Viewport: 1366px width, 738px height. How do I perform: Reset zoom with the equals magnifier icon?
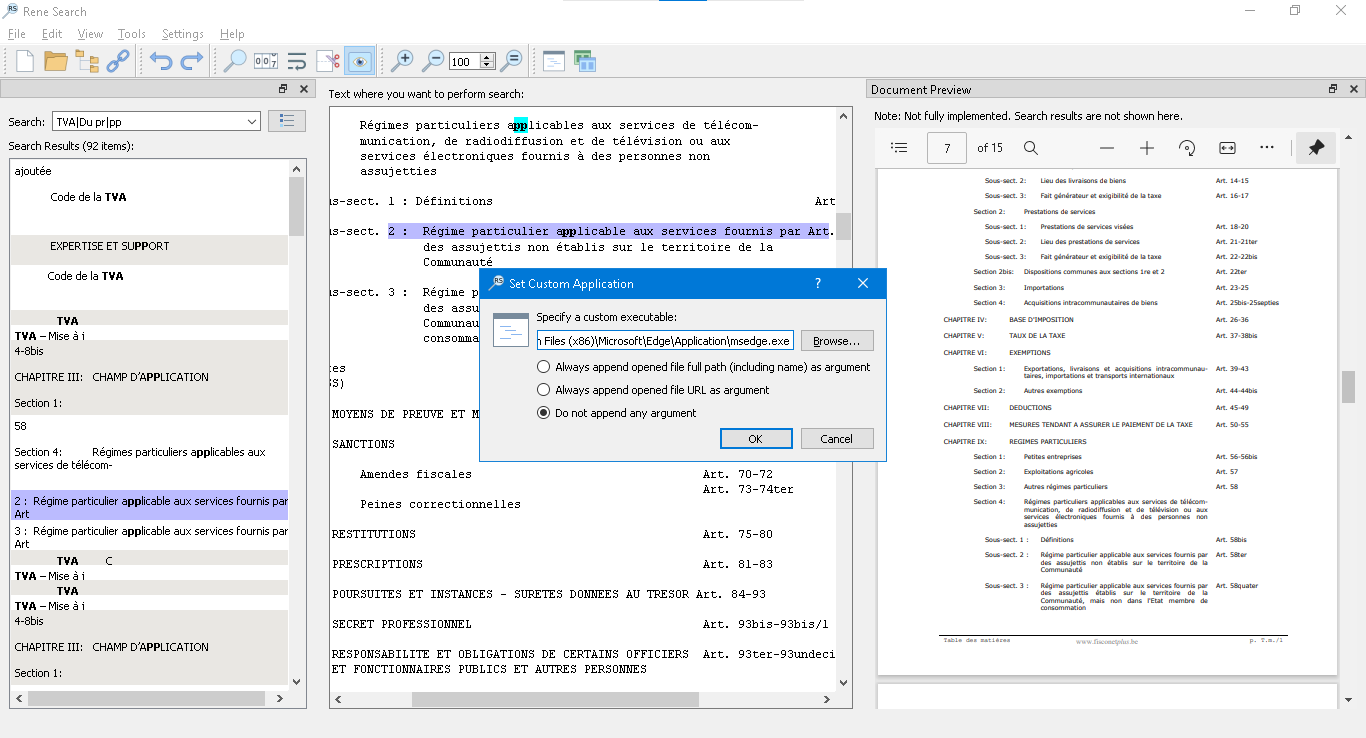click(511, 61)
